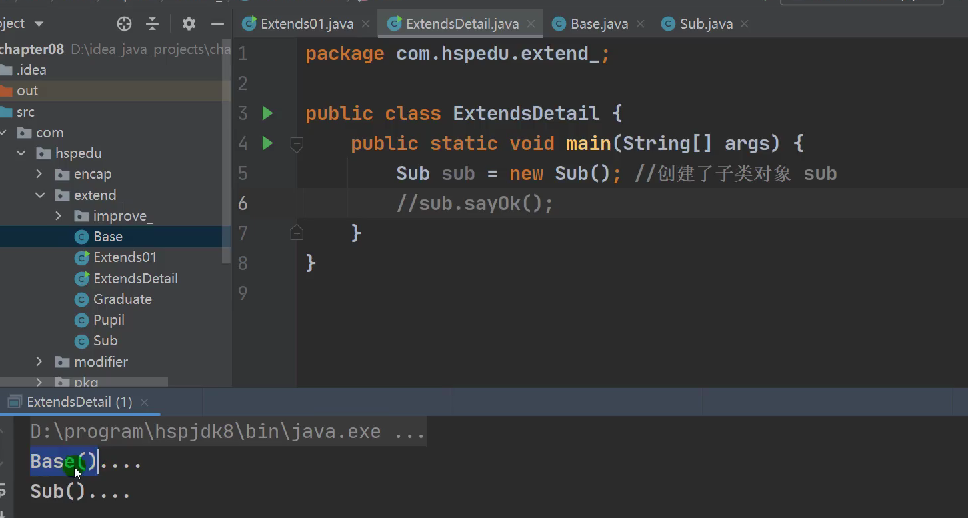Click the ExtendsDetail class name in code
Image resolution: width=968 pixels, height=518 pixels.
point(525,114)
